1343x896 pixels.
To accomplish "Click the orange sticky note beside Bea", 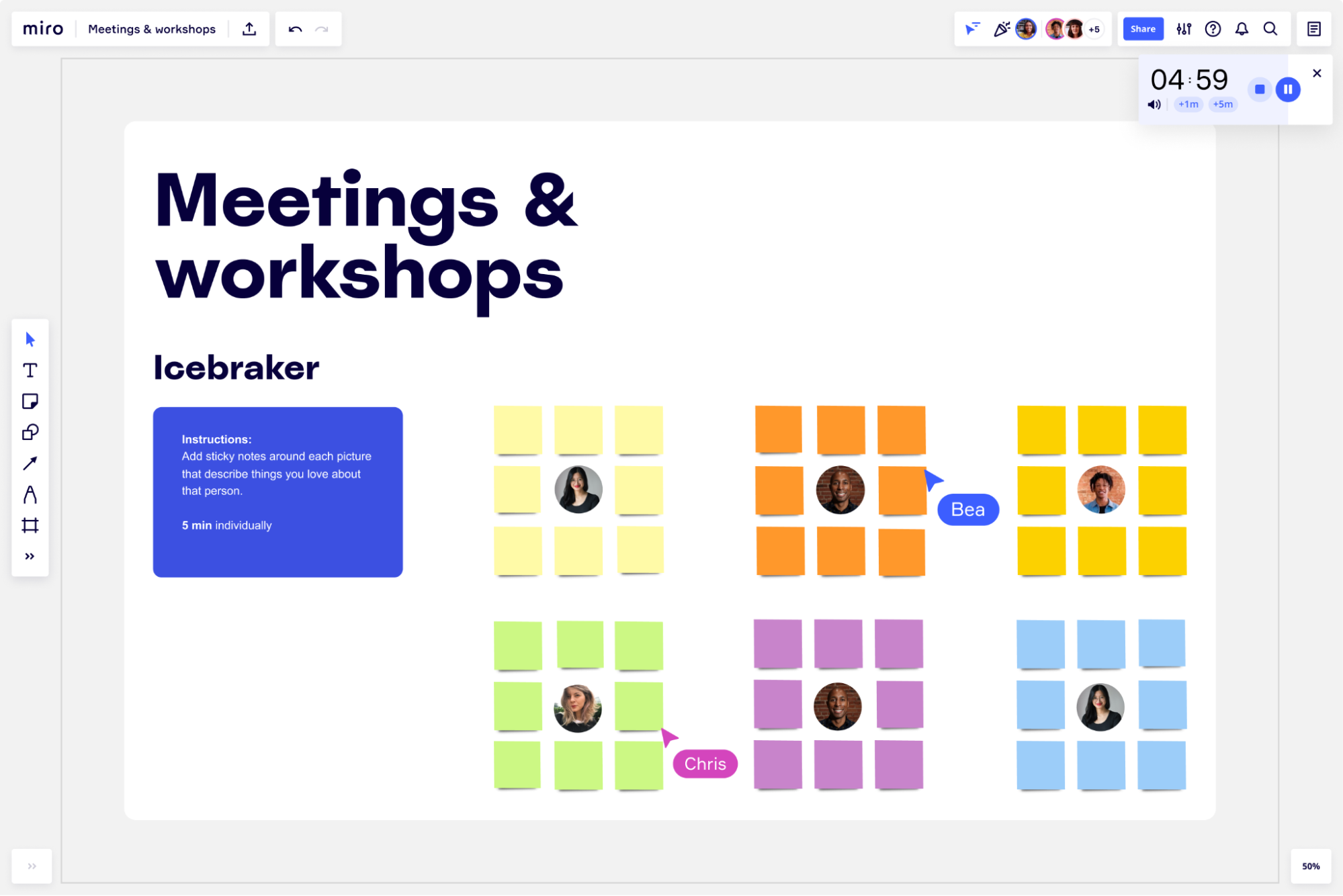I will point(901,490).
